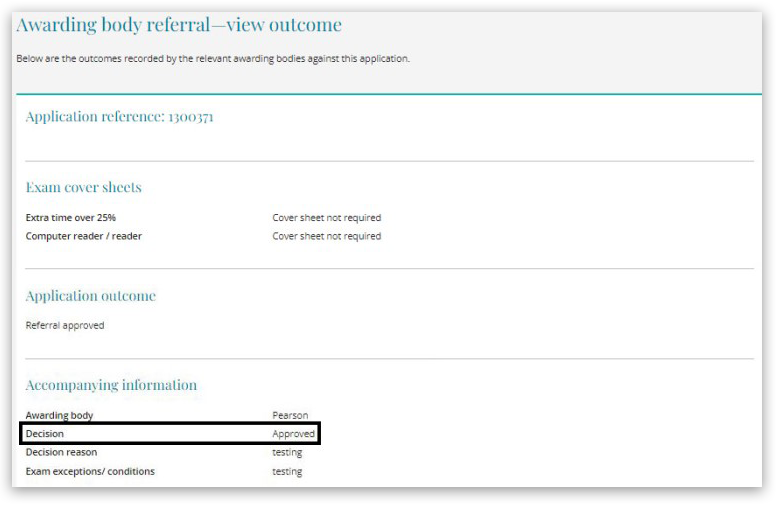780x505 pixels.
Task: Select the 'Application reference: 1300371' heading
Action: click(x=119, y=119)
